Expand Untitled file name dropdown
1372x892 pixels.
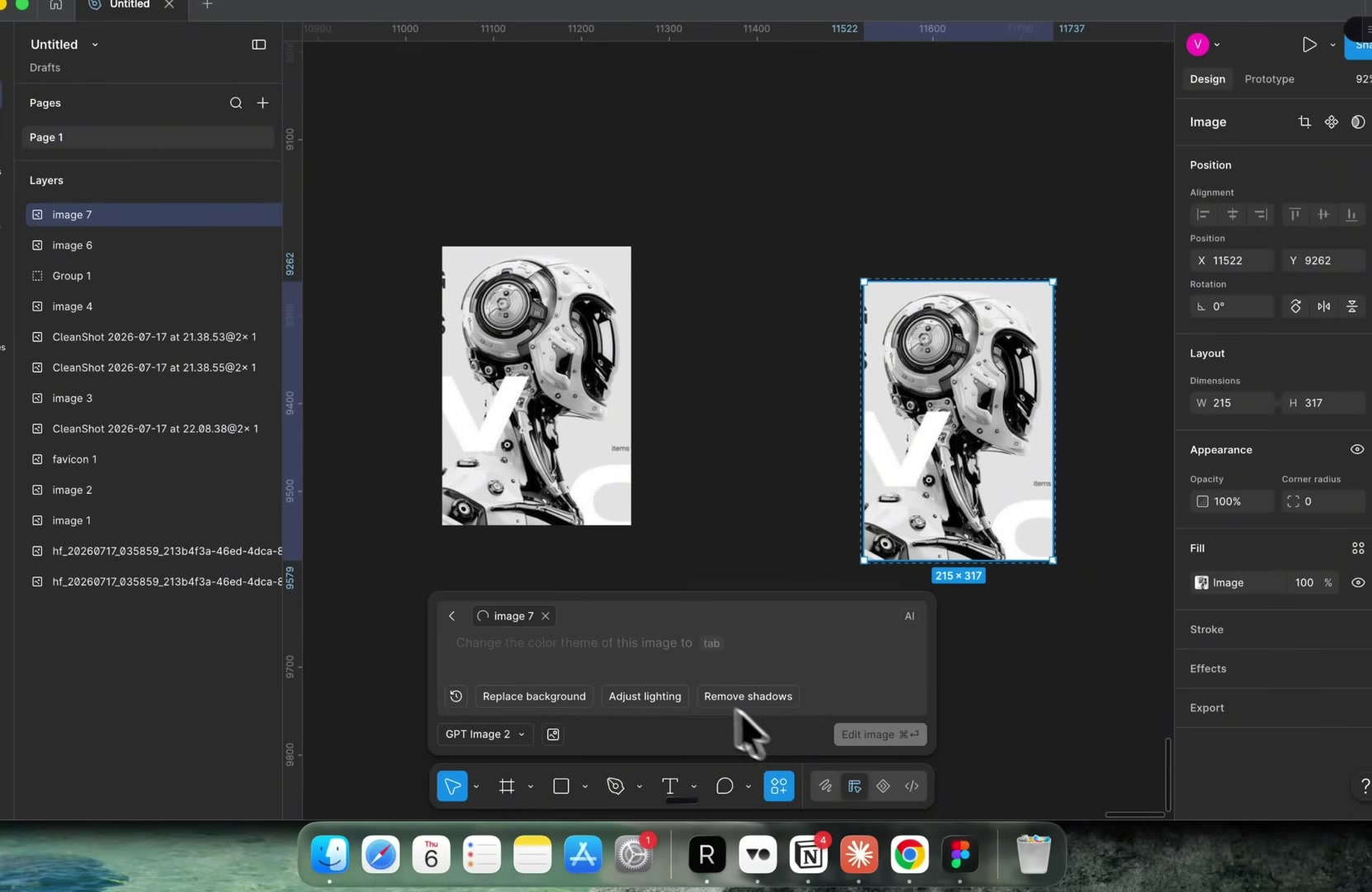[95, 45]
